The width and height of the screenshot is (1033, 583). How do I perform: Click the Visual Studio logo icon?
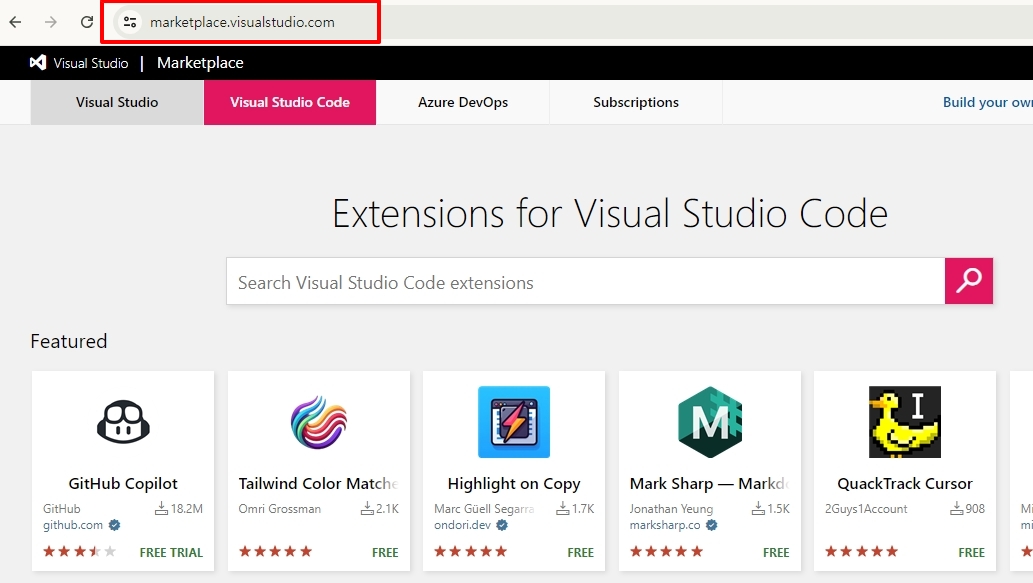pos(38,63)
